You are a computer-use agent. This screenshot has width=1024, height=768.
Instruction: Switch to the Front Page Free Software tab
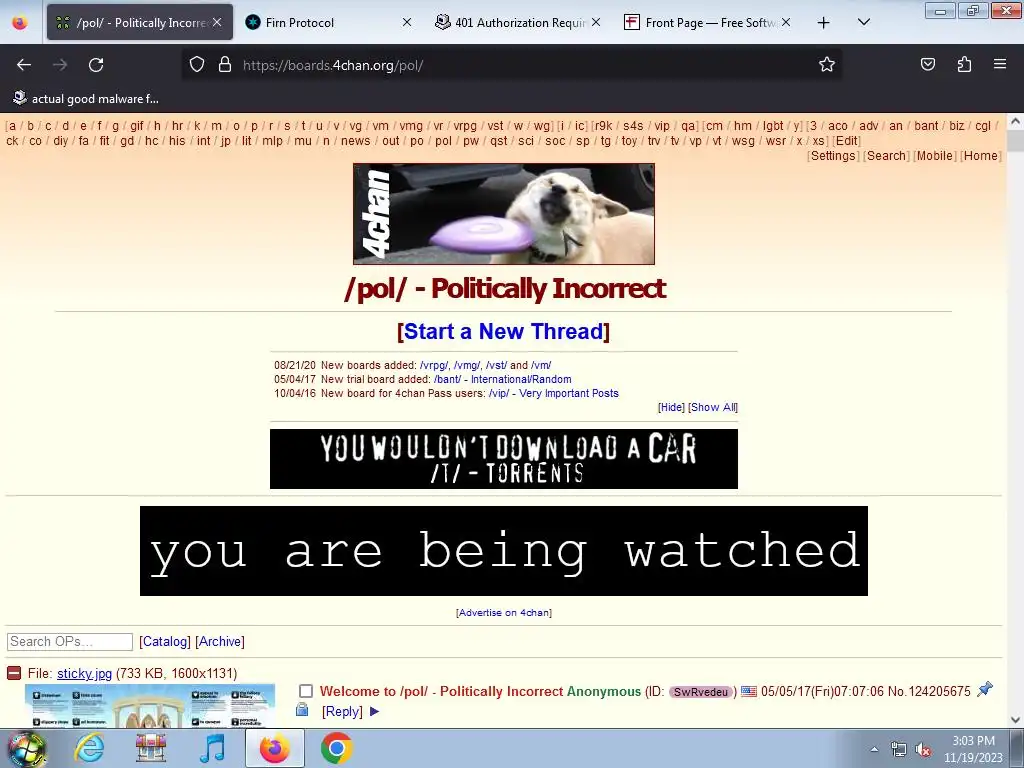pos(708,22)
